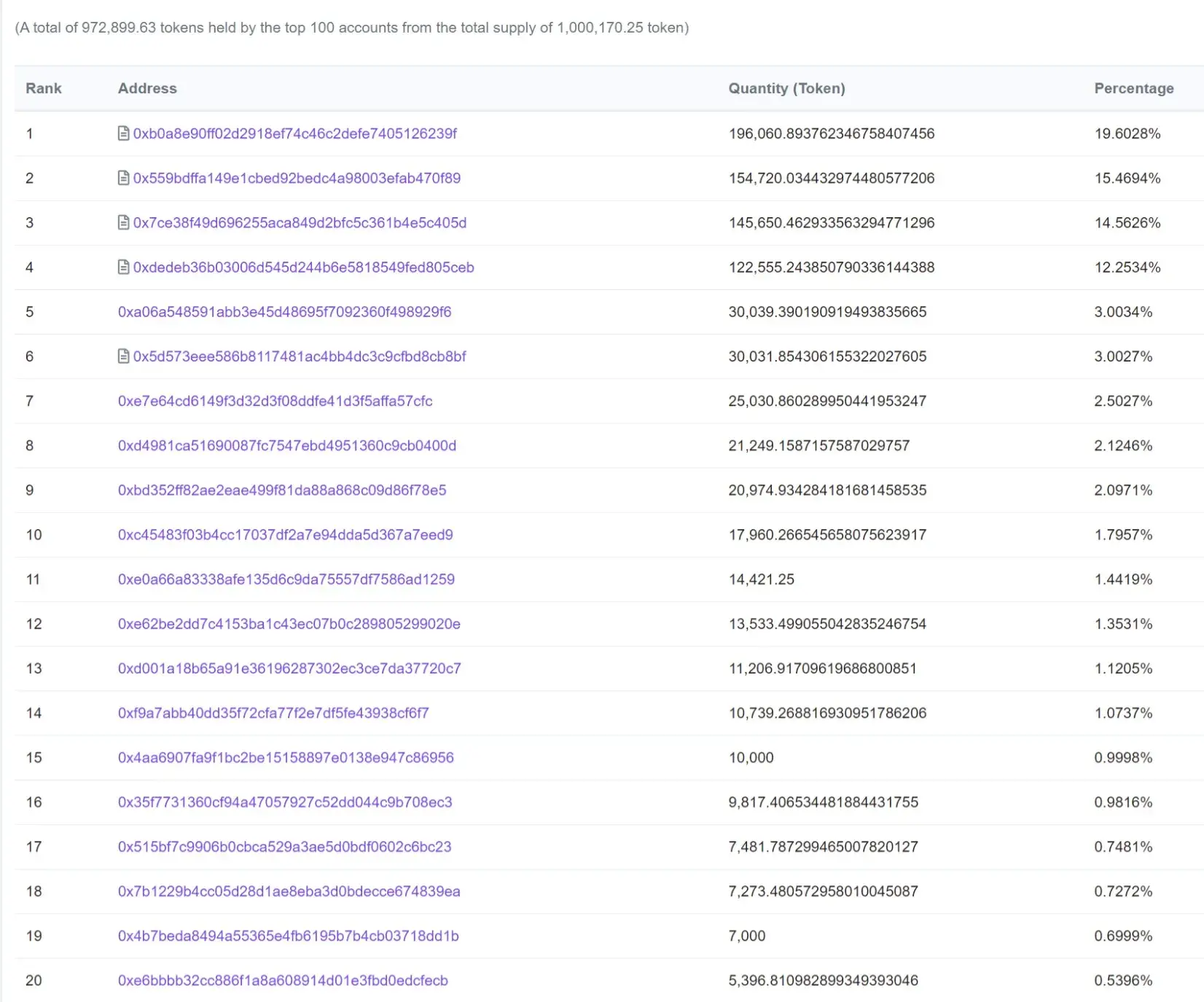Viewport: 1204px width, 1002px height.
Task: Select quantity 196,060.893762346758407456
Action: pyautogui.click(x=832, y=133)
